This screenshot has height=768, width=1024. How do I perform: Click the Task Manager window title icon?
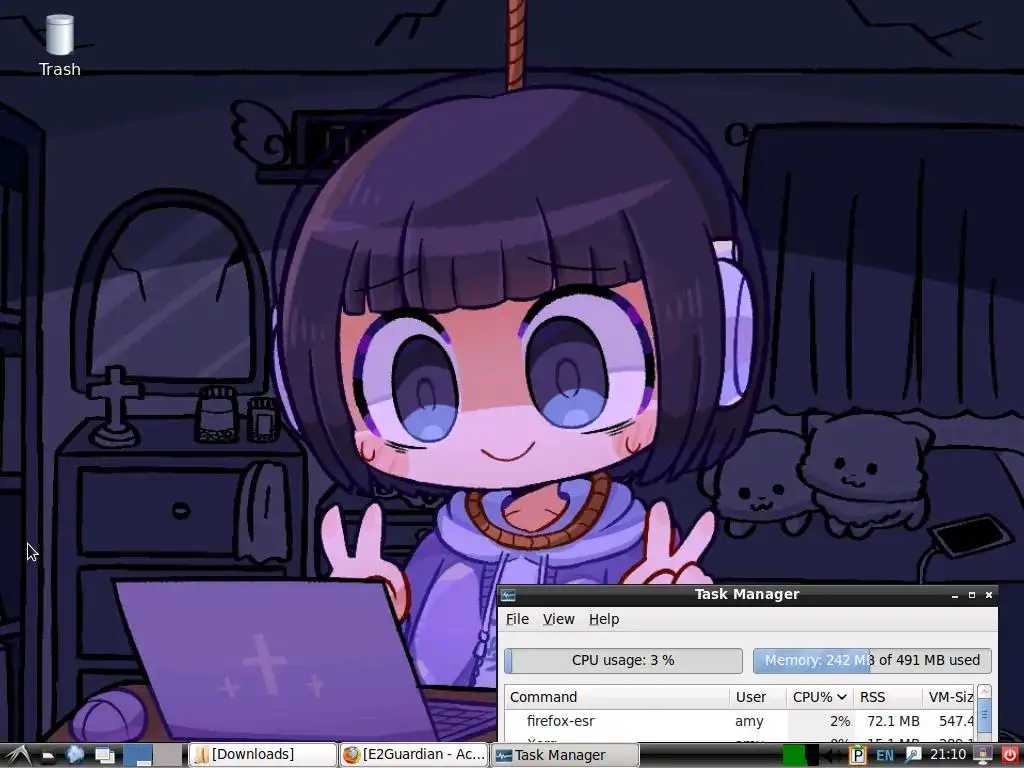[x=508, y=595]
